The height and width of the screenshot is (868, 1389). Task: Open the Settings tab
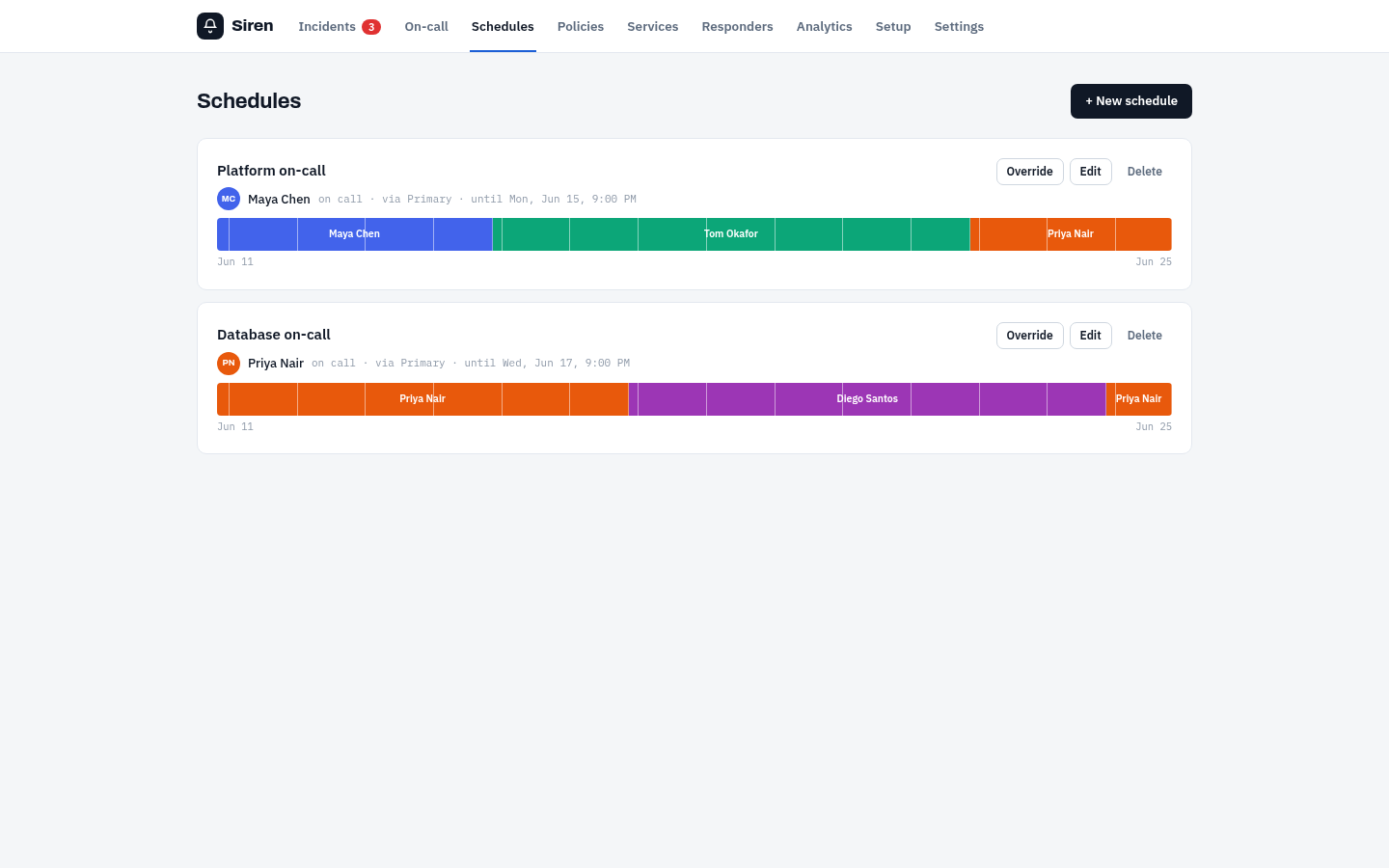(959, 27)
